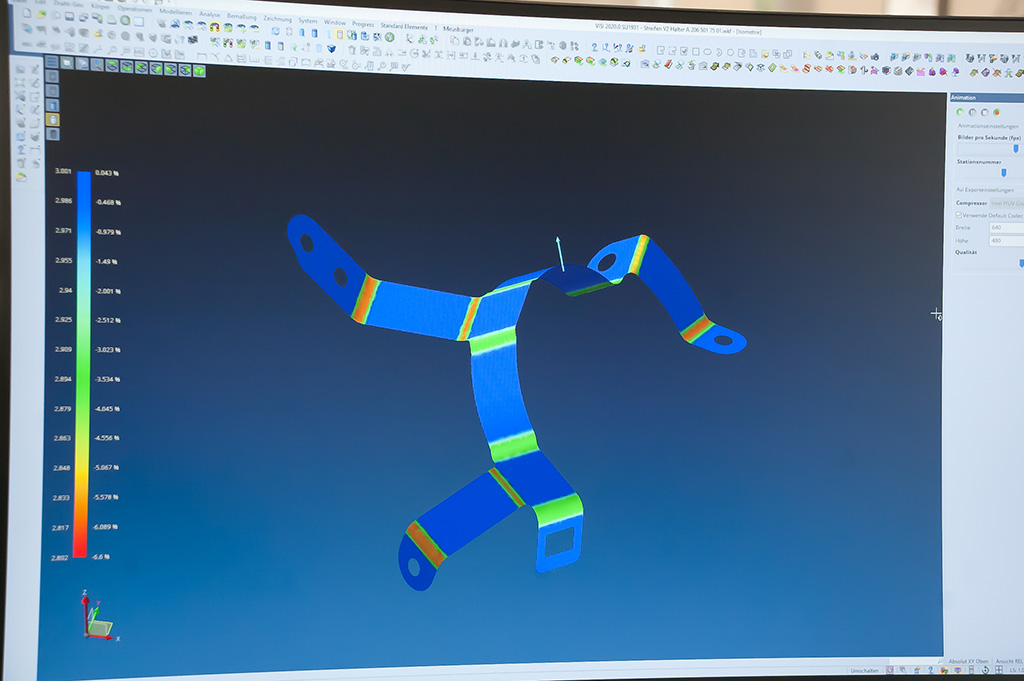Pause the animation
This screenshot has width=1024, height=681.
tap(972, 112)
